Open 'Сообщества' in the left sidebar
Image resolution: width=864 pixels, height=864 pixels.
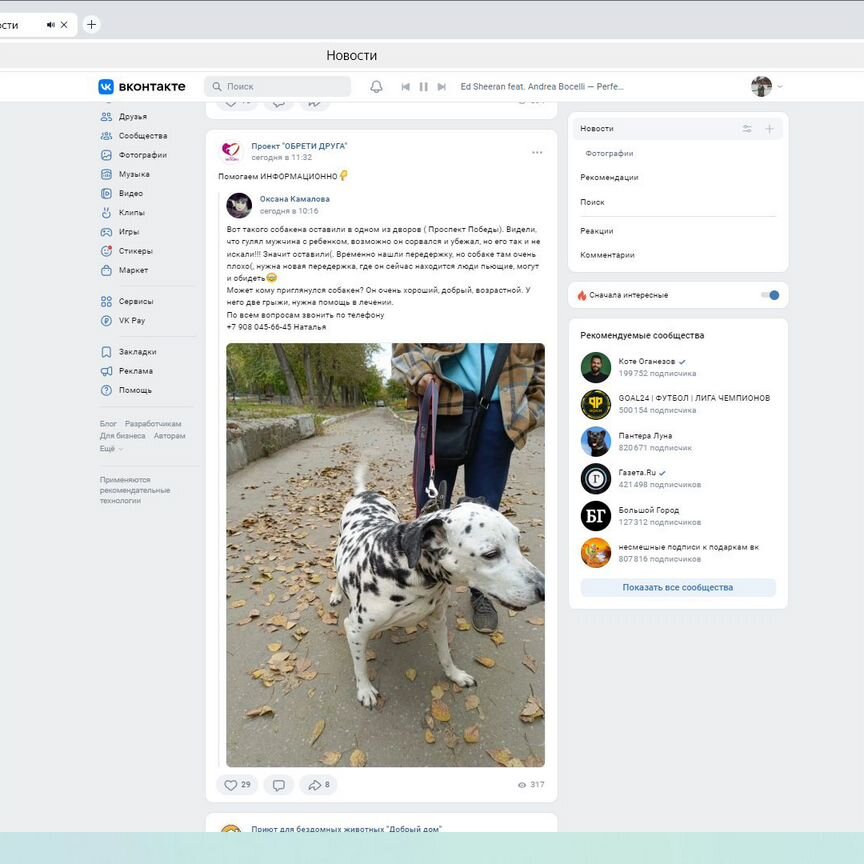142,136
